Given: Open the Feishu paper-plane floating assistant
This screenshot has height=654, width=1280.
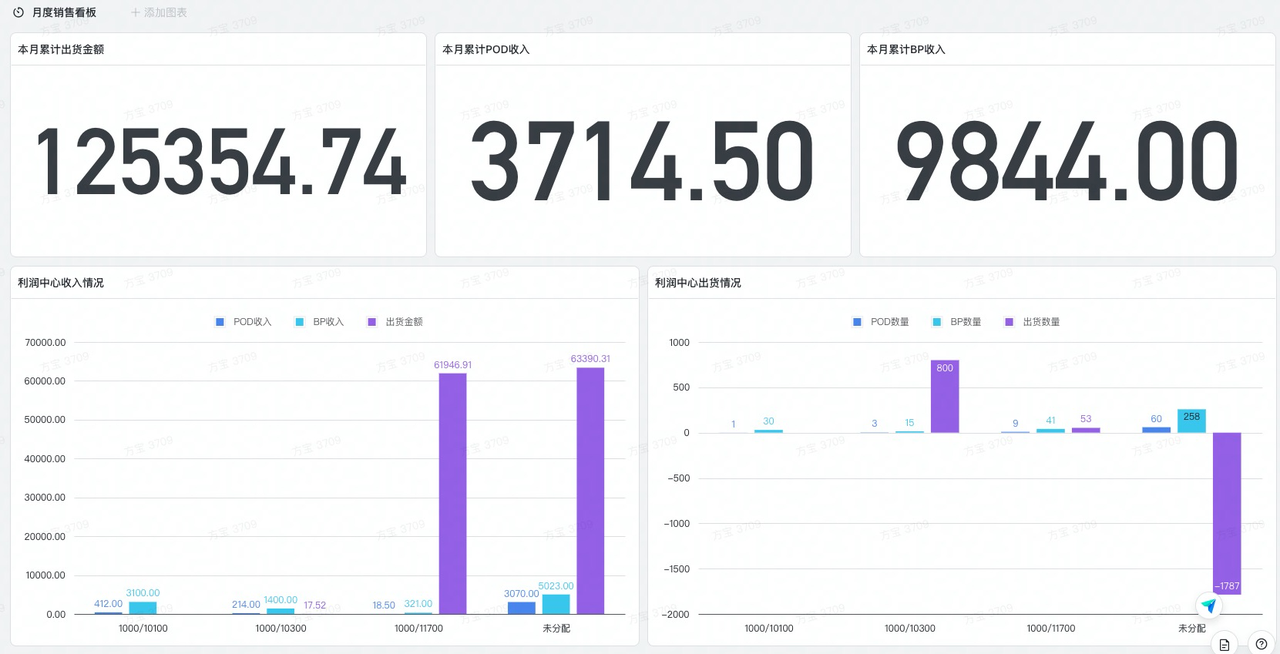Looking at the screenshot, I should click(x=1209, y=606).
